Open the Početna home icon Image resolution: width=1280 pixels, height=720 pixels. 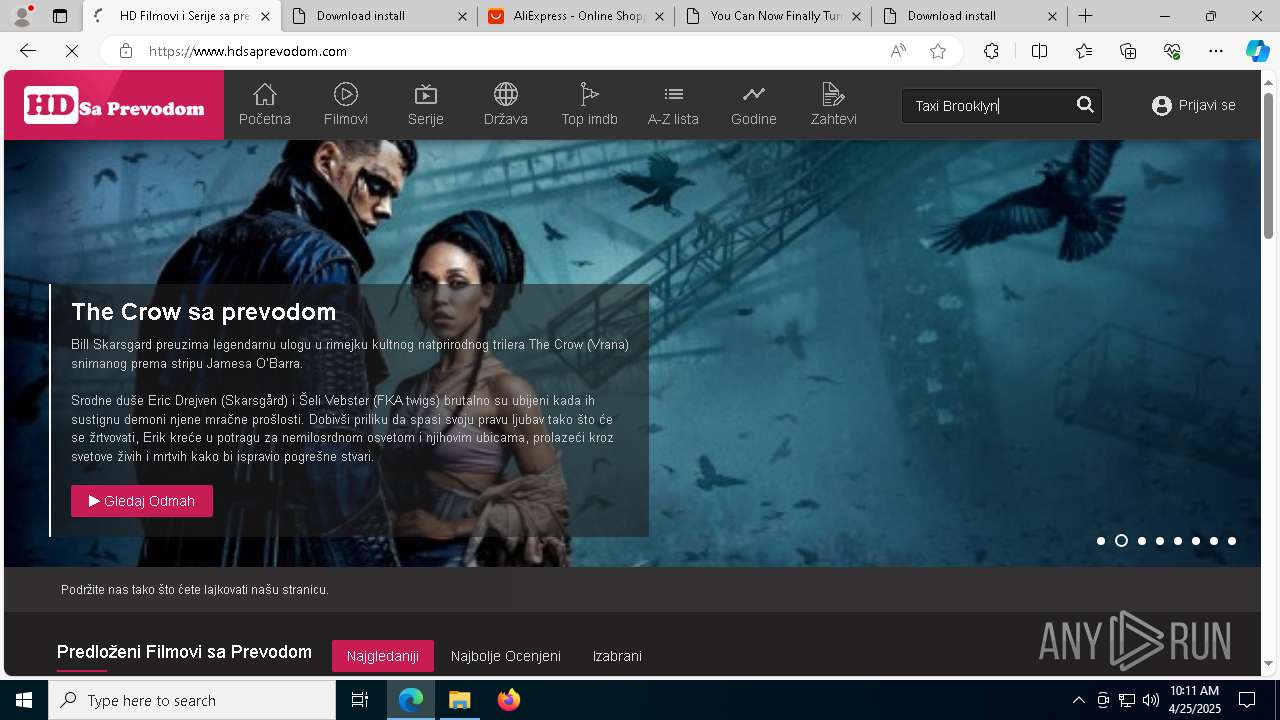click(x=264, y=94)
